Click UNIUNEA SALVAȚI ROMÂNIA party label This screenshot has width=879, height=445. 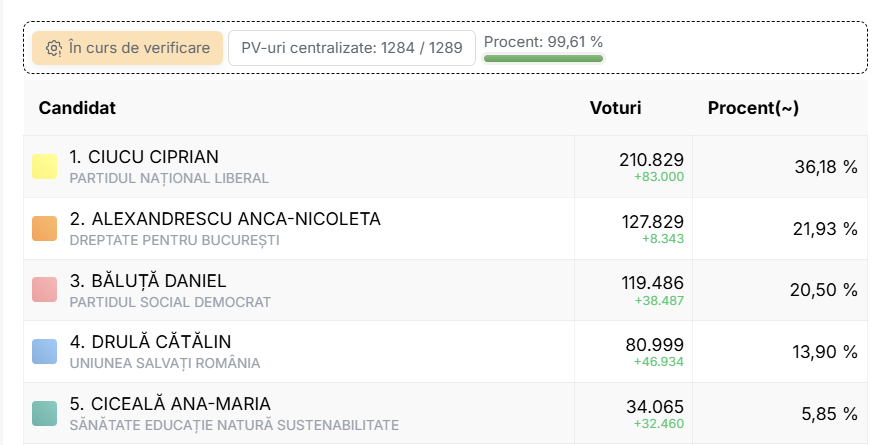click(165, 363)
